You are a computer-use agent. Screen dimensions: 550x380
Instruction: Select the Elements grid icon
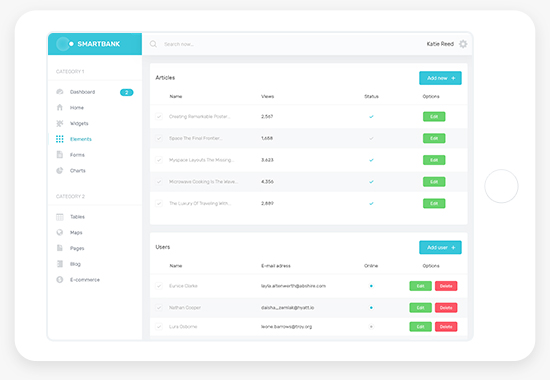point(60,139)
